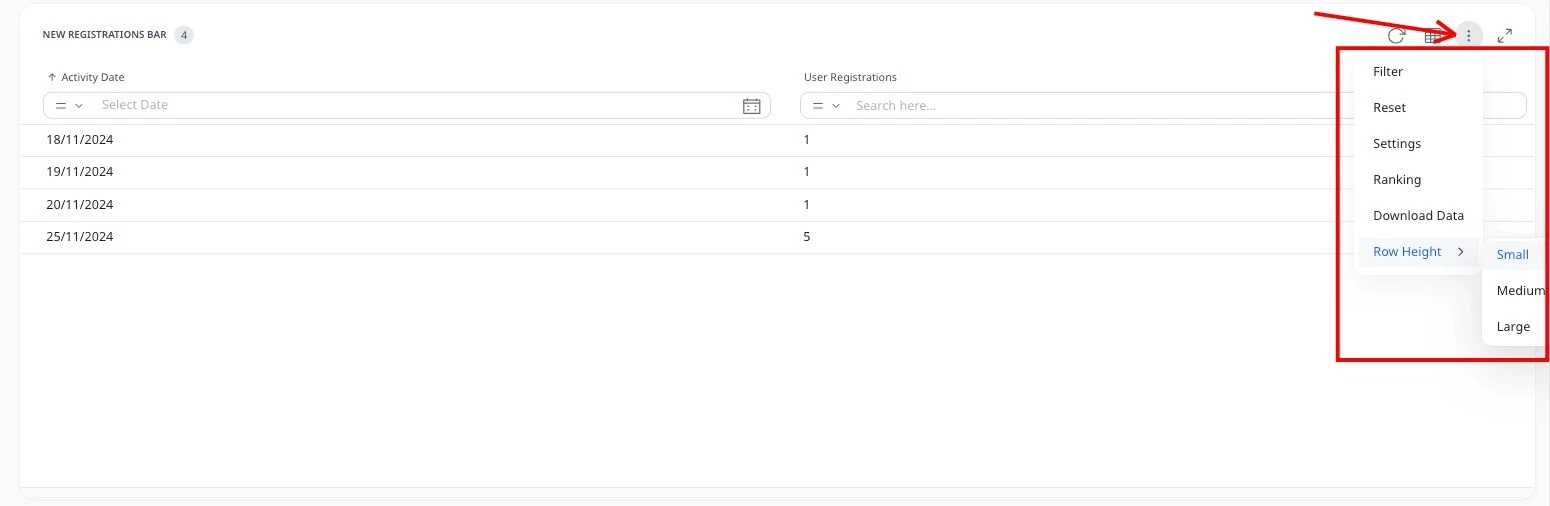Screen dimensions: 1550x506
Task: Set row height to Small
Action: pyautogui.click(x=1513, y=255)
